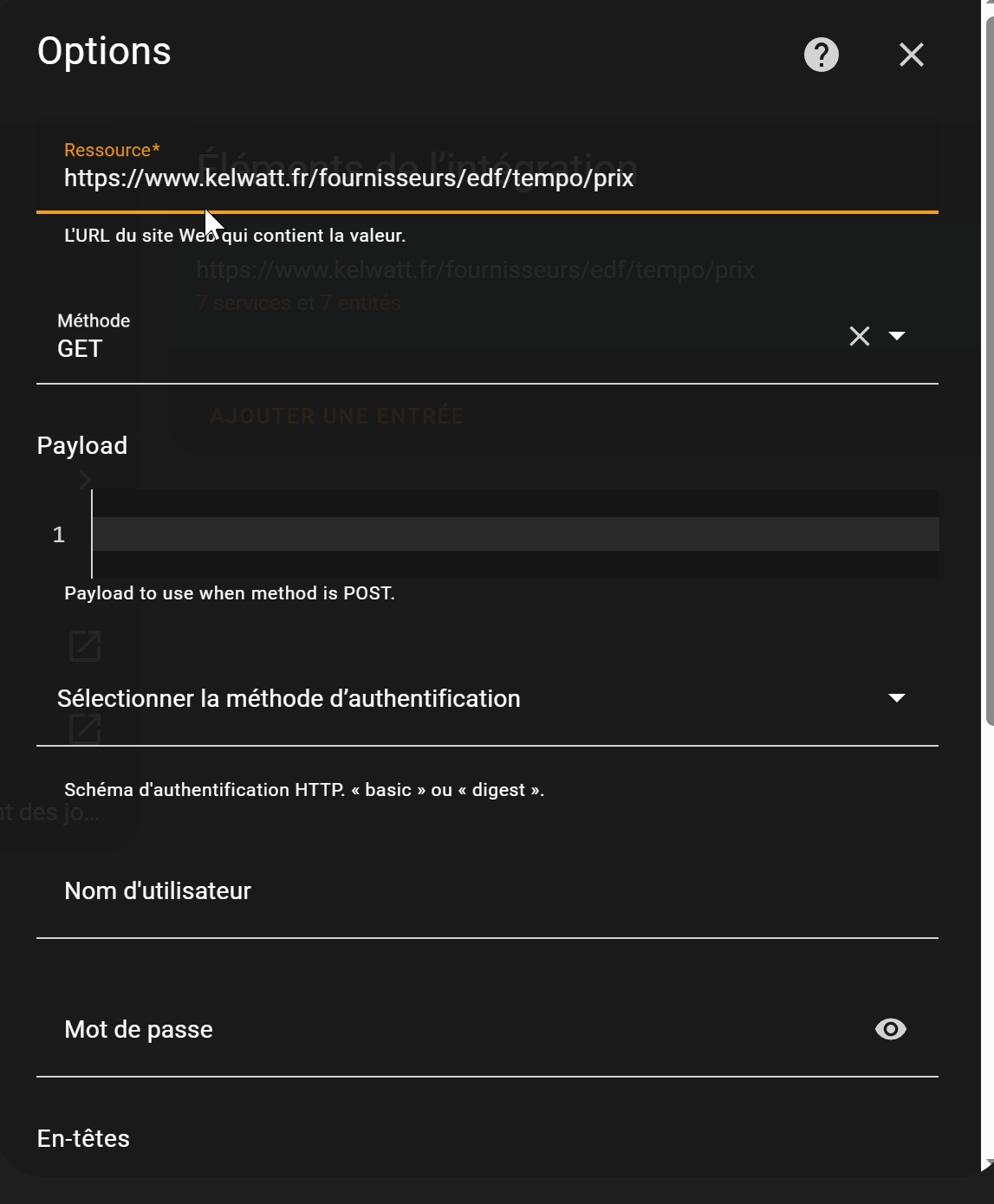Click the "Payload to use when method is POST" hint
The height and width of the screenshot is (1204, 994).
pyautogui.click(x=230, y=593)
